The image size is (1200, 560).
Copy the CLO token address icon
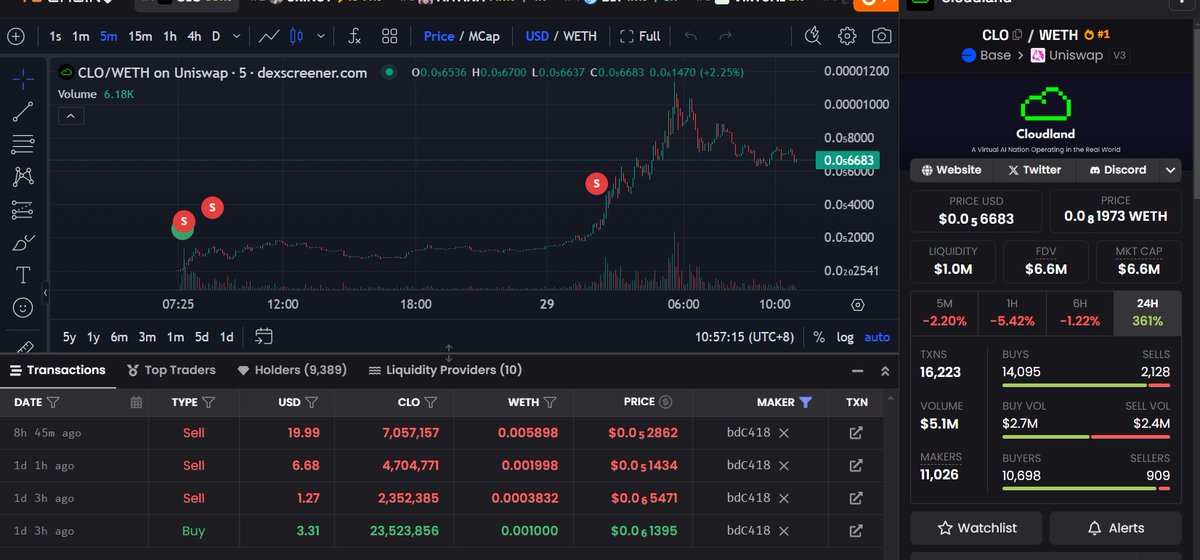1018,35
